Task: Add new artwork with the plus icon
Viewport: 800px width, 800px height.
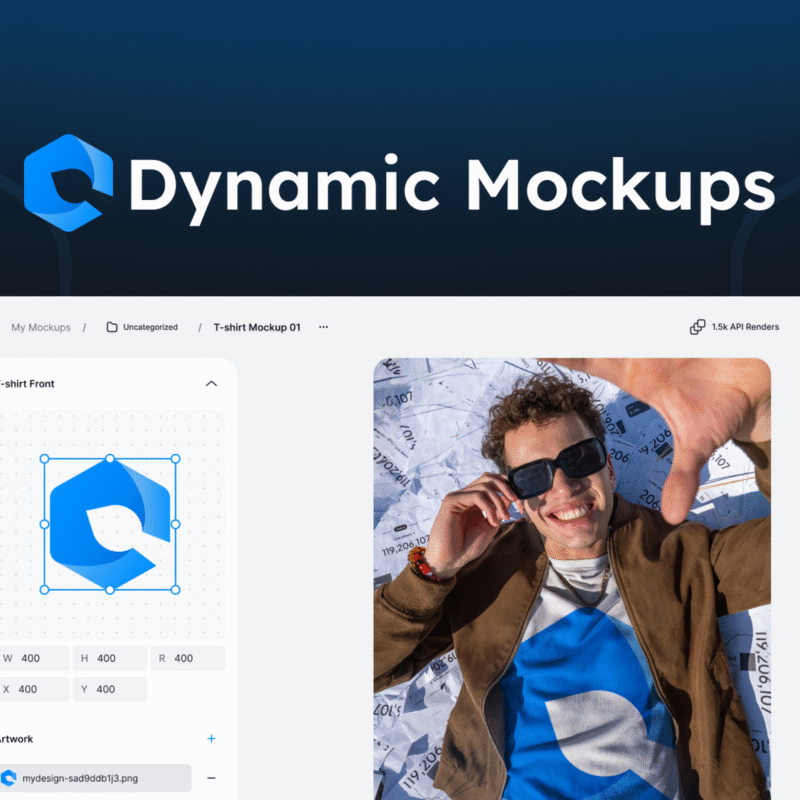Action: [x=211, y=739]
